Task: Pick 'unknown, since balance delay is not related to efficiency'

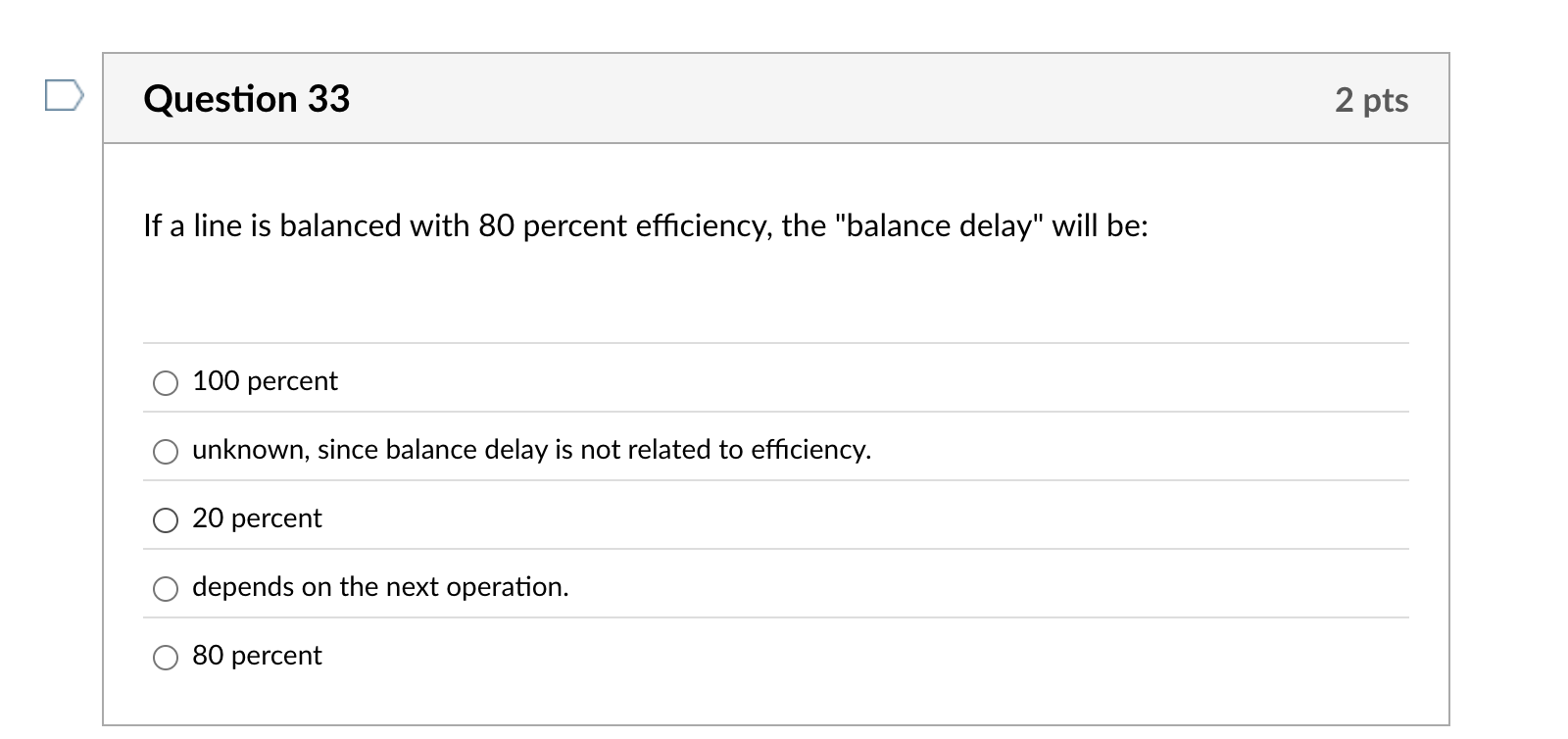Action: [x=166, y=452]
